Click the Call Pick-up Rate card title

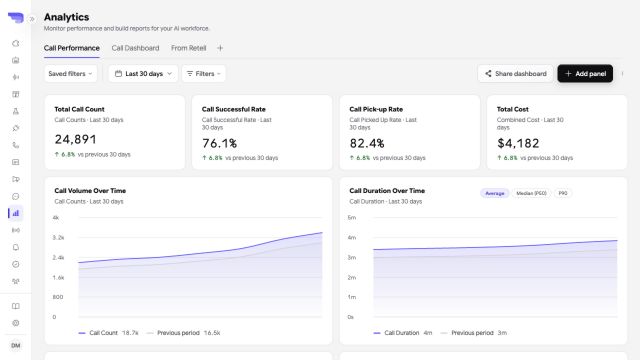click(376, 109)
